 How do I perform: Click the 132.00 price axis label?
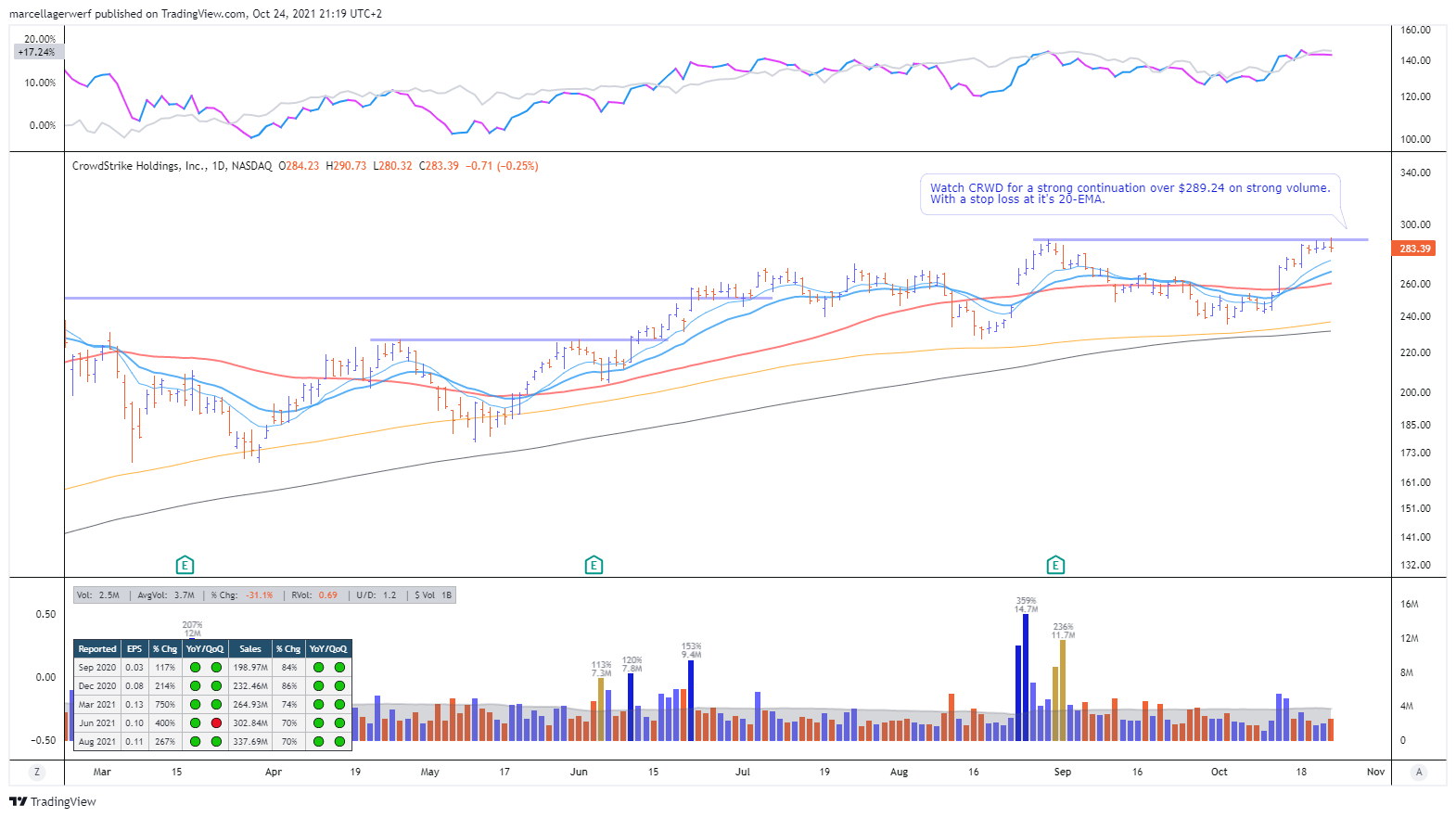[x=1415, y=565]
